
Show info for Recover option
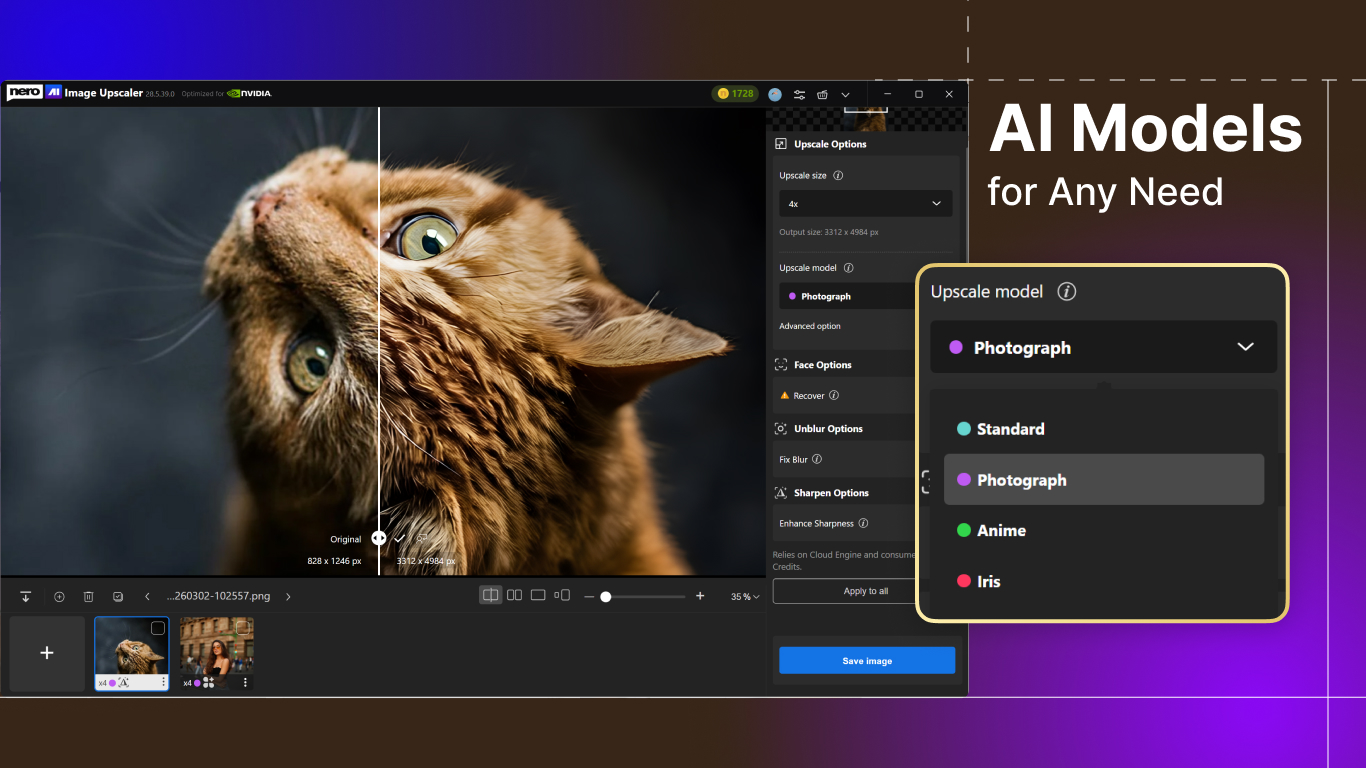(834, 396)
